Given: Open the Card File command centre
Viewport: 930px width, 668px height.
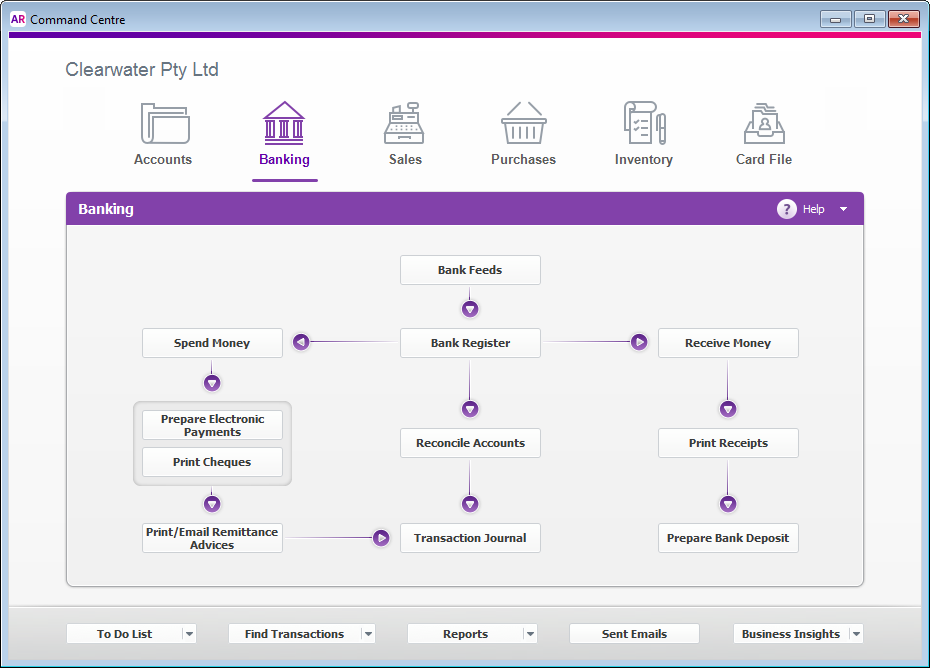Looking at the screenshot, I should (763, 130).
